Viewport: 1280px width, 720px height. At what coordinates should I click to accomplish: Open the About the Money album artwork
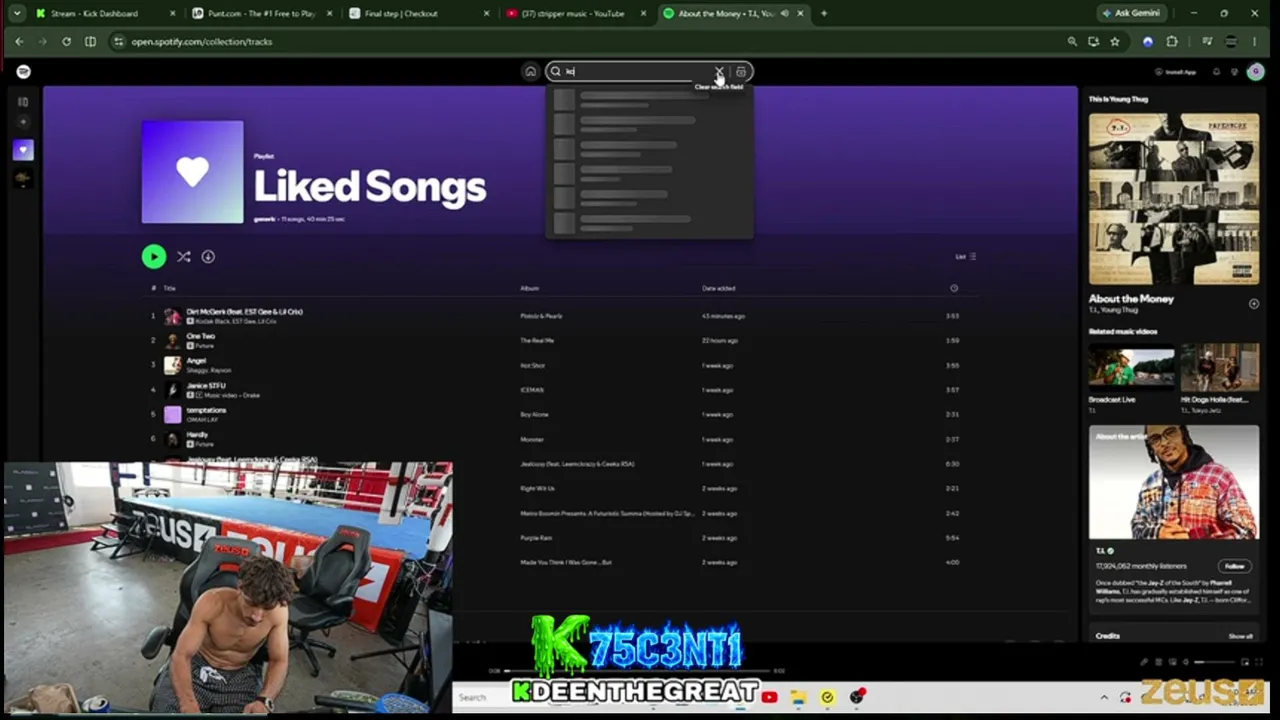click(x=1174, y=199)
